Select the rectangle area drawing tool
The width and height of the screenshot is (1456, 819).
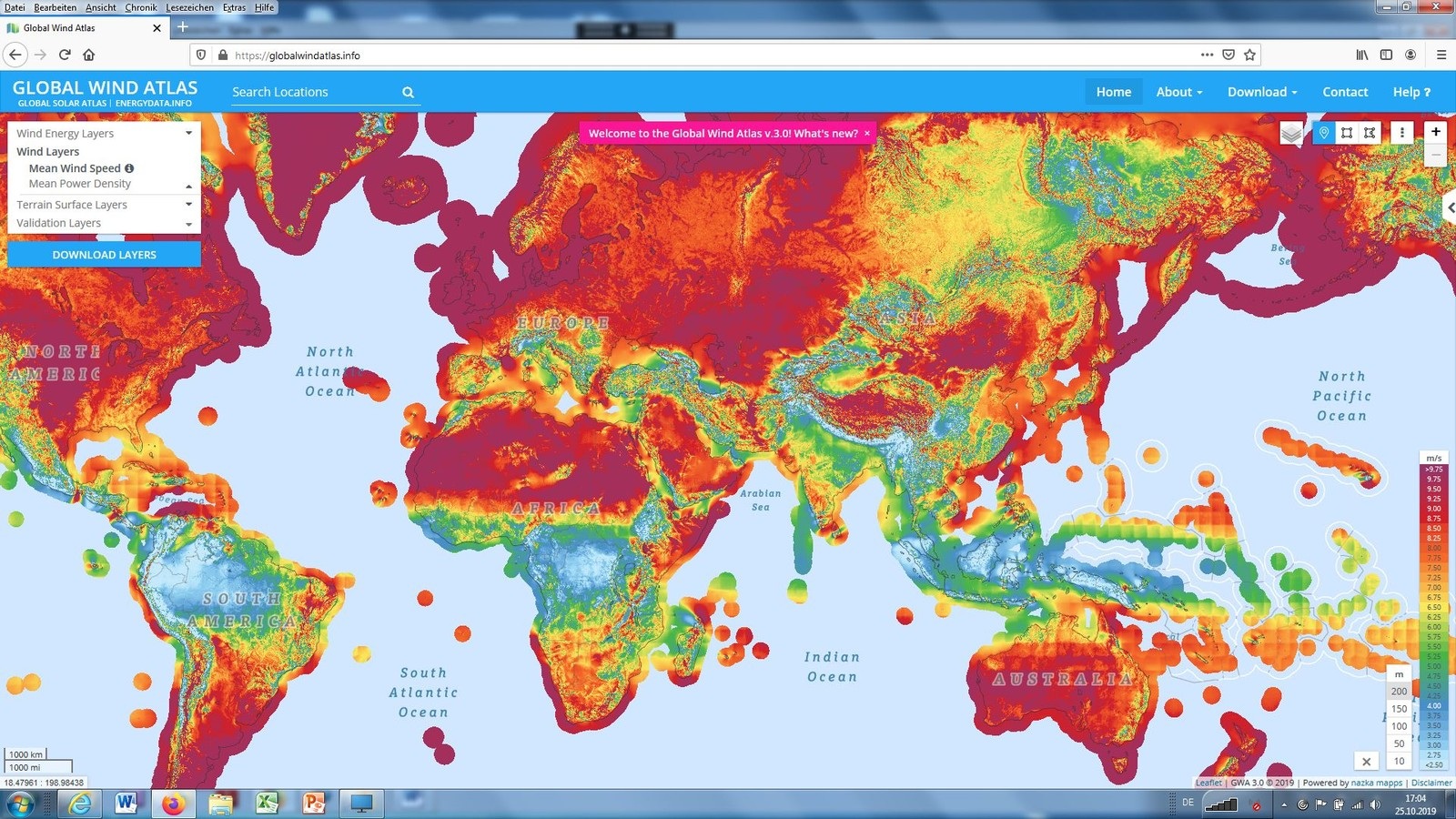coord(1347,133)
